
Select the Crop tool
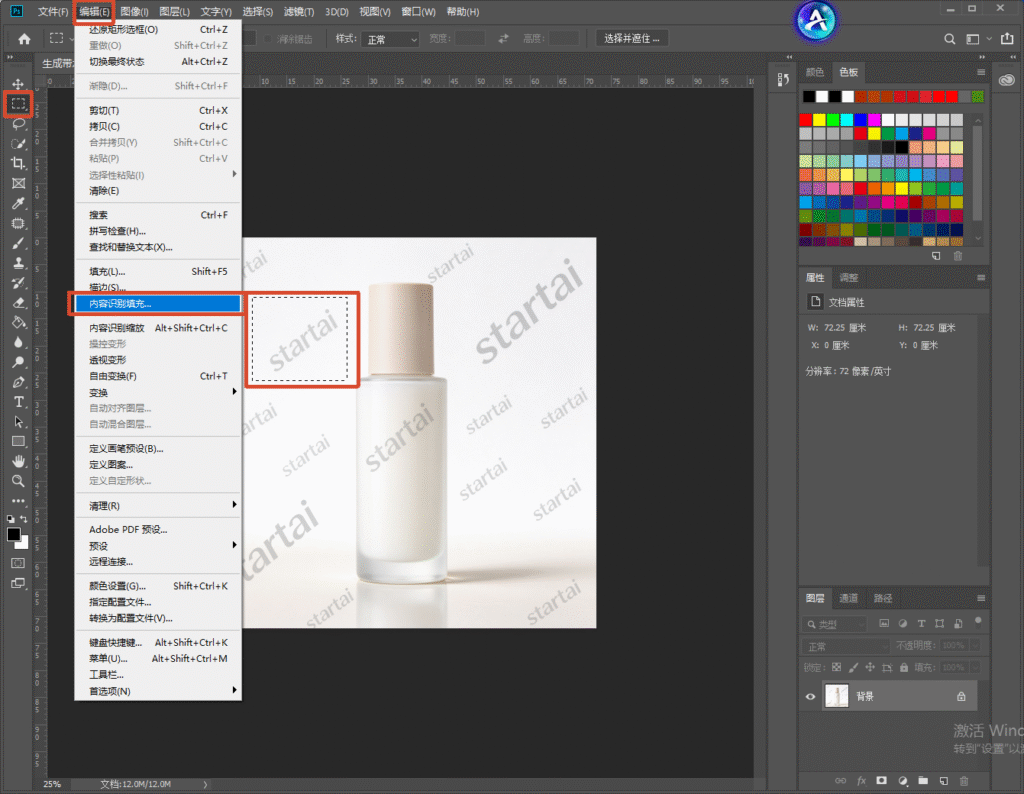click(x=18, y=163)
